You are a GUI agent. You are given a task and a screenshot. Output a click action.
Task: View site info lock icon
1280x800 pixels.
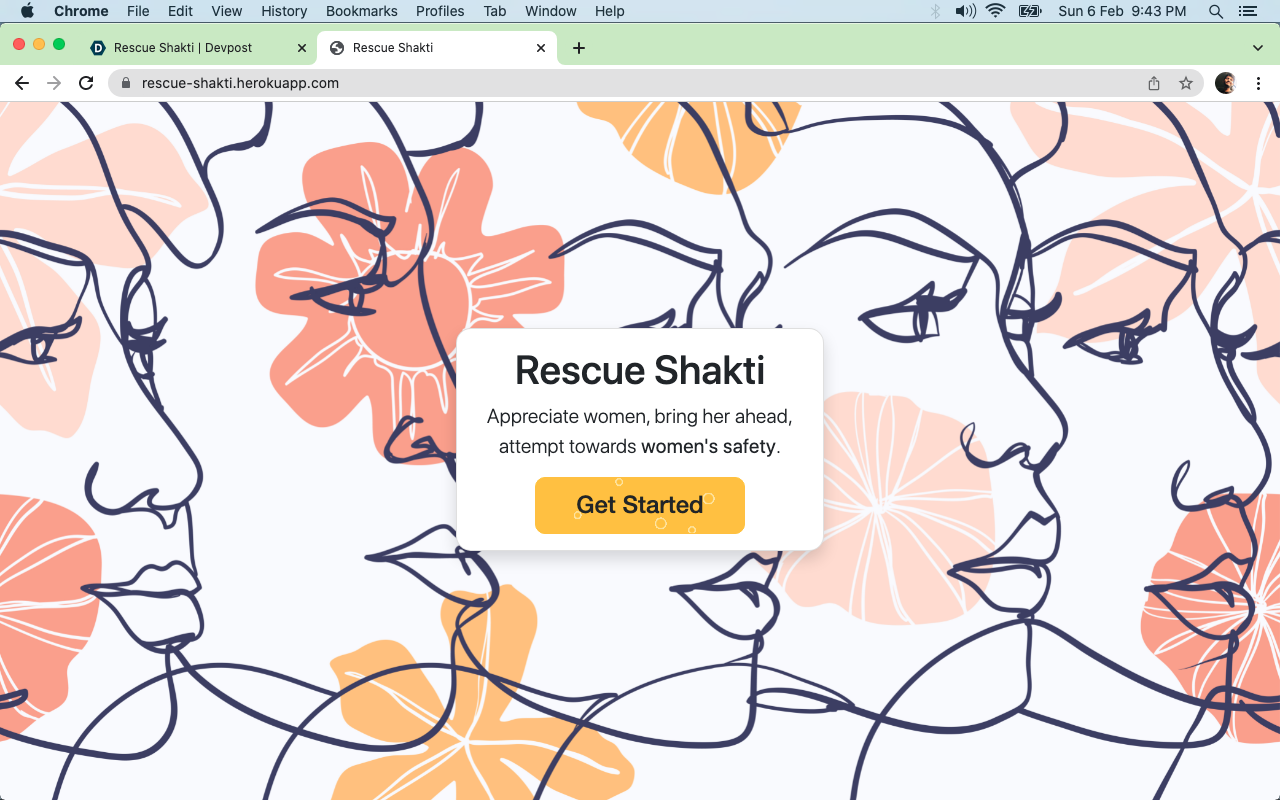pyautogui.click(x=126, y=83)
